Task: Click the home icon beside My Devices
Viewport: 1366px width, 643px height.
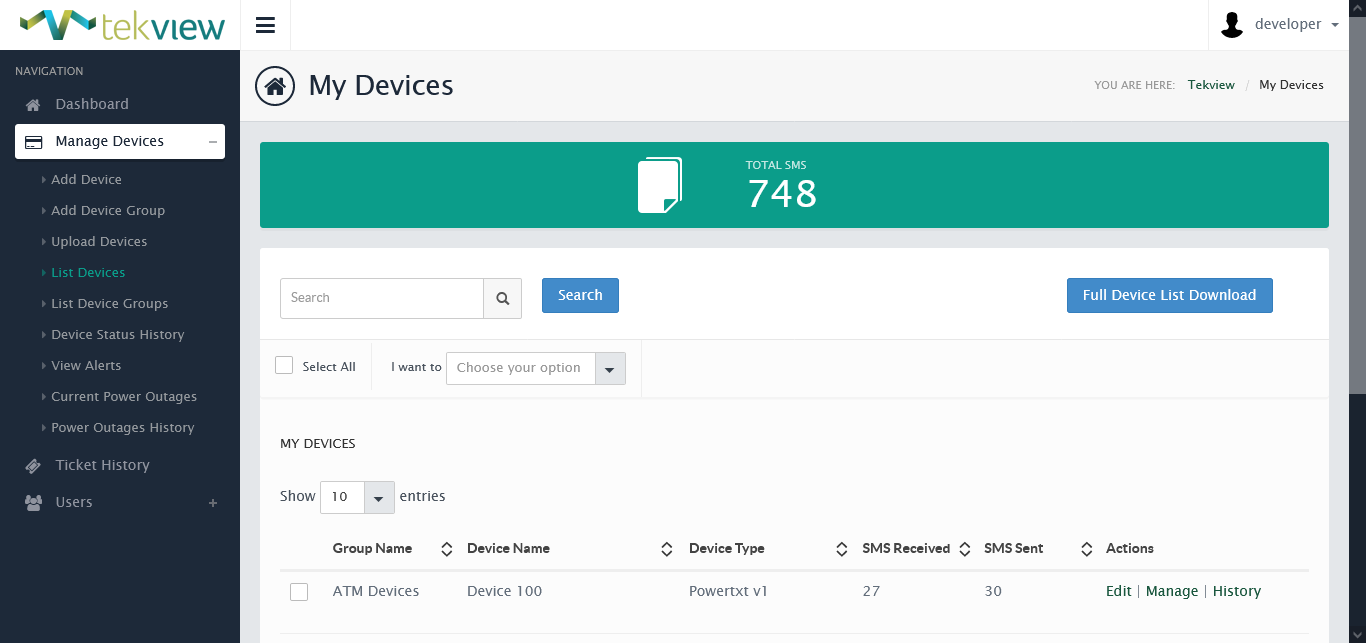Action: coord(275,86)
